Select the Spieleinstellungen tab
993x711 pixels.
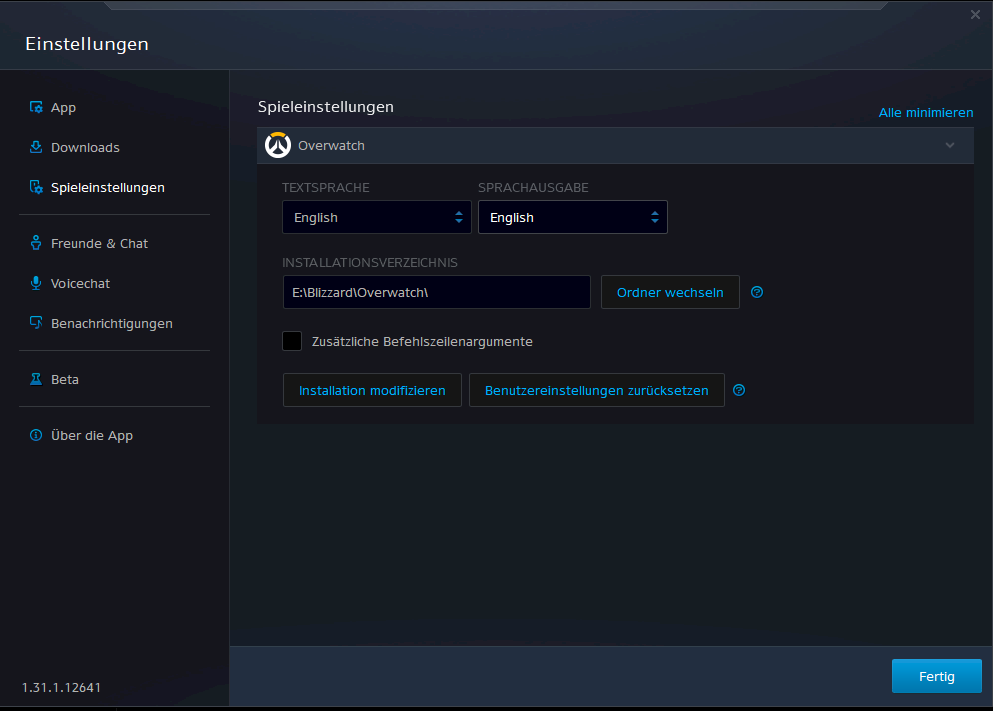[108, 187]
